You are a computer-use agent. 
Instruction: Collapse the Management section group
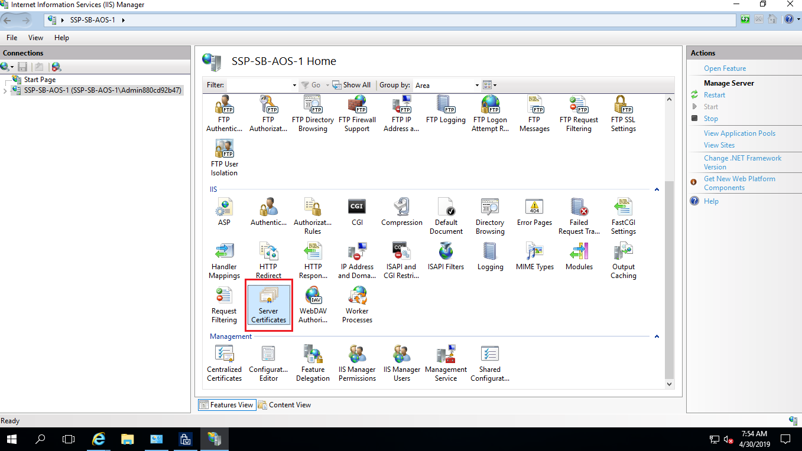[657, 337]
